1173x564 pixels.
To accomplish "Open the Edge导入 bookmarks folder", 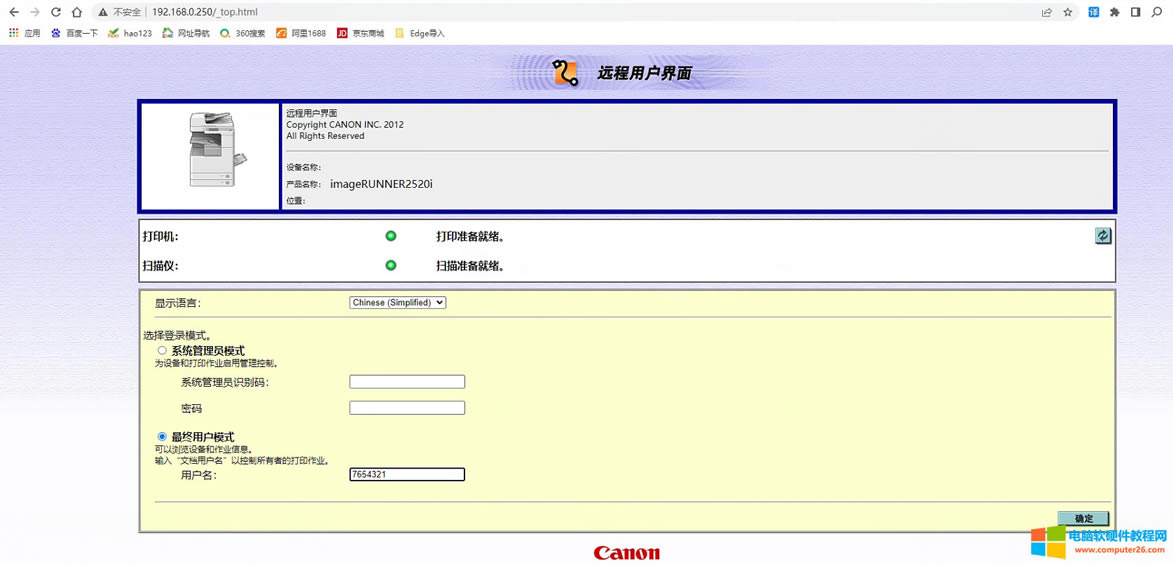I will (420, 33).
